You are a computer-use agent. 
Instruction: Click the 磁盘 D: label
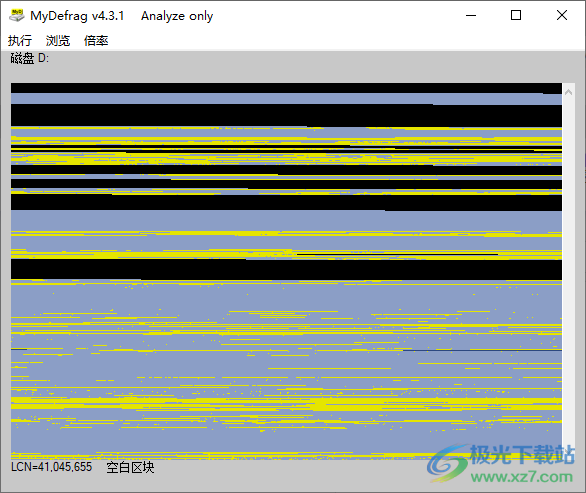point(30,58)
